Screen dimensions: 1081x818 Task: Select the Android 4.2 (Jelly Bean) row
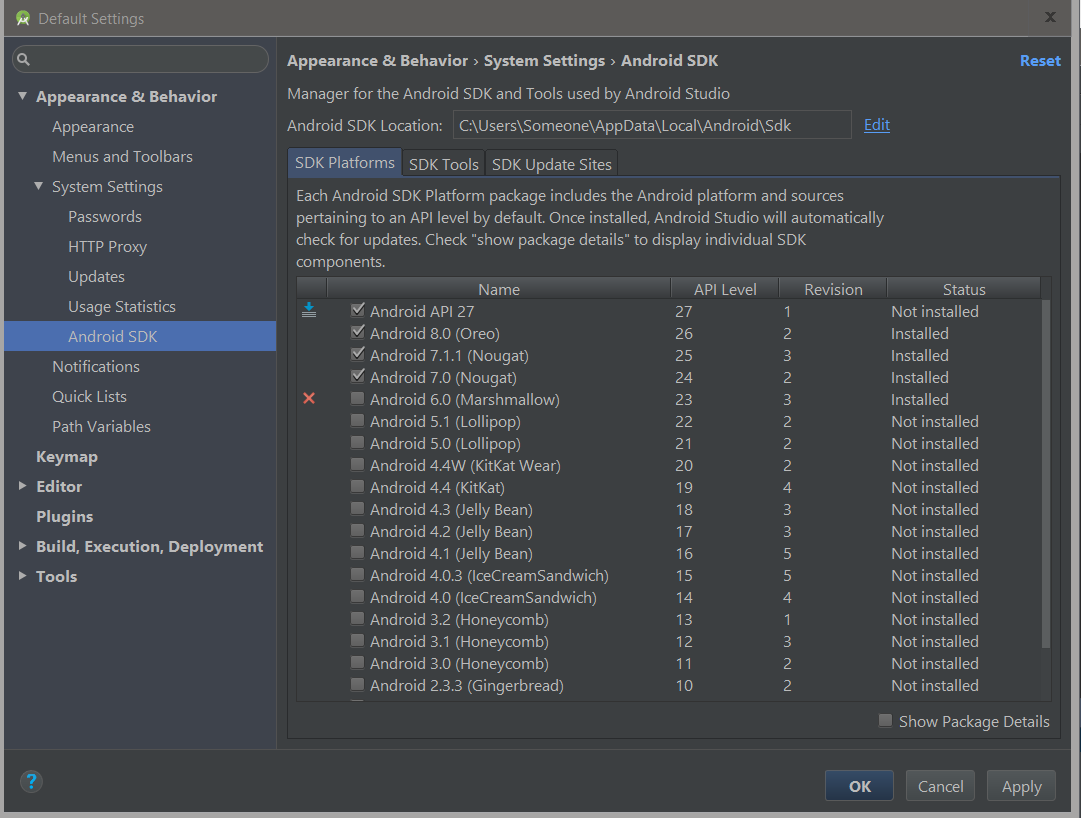[669, 531]
